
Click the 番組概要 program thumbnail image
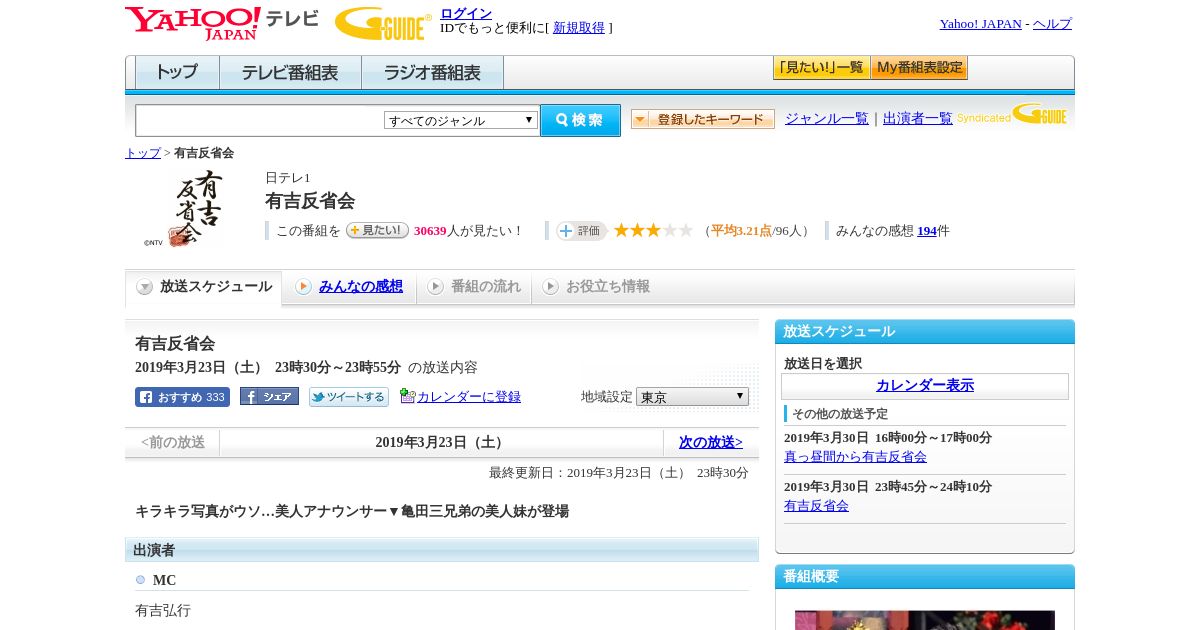925,620
